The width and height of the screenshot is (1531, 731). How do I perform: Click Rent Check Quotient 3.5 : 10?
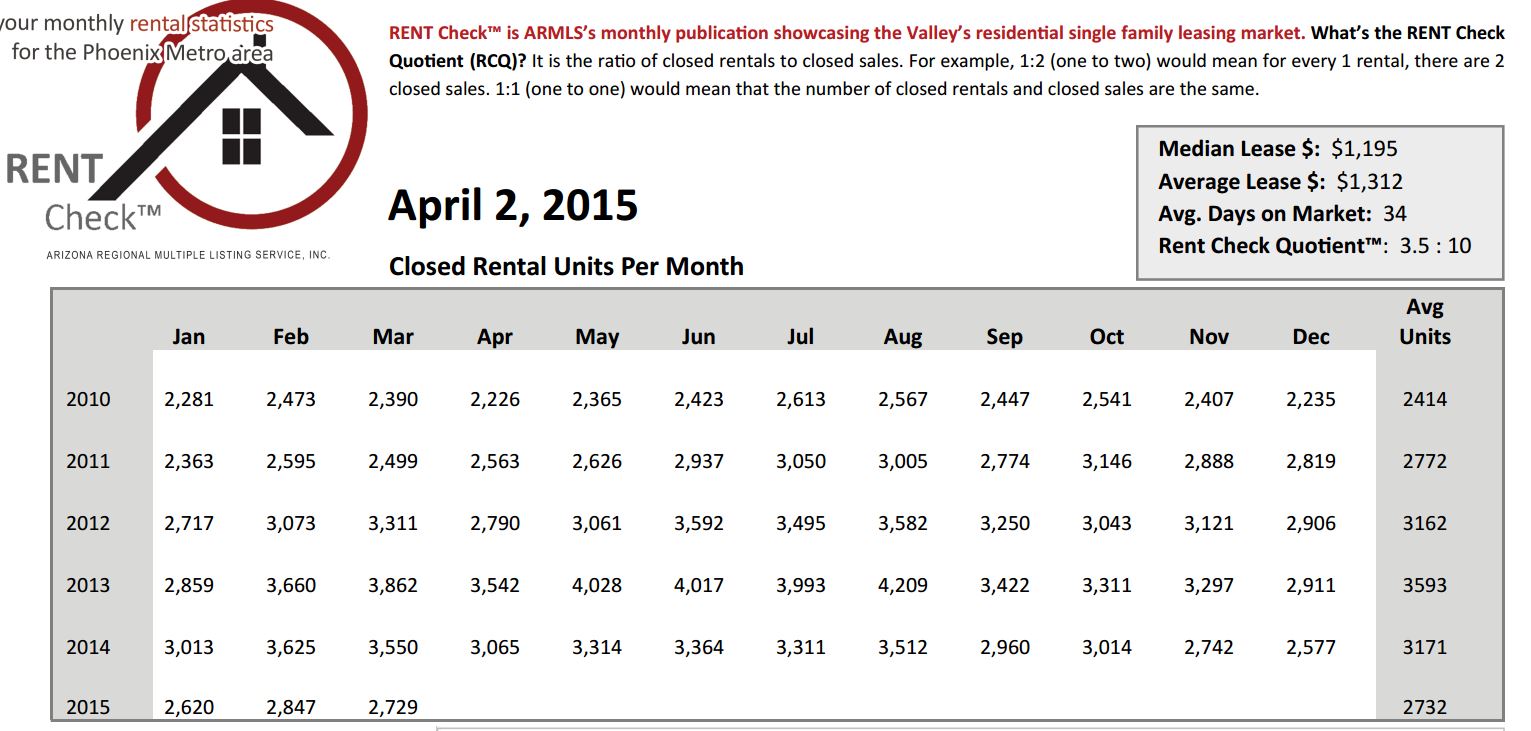[1315, 246]
